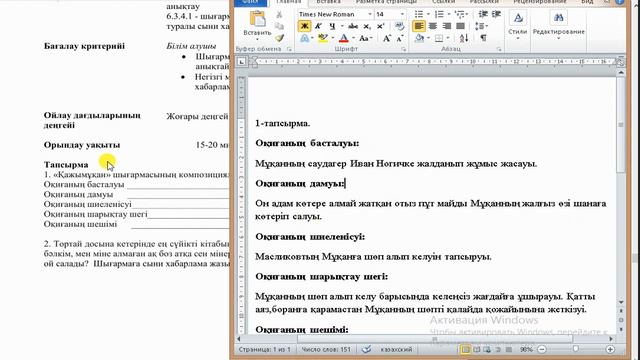Image resolution: width=640 pixels, height=360 pixels.
Task: Toggle align text left
Action: 419,26
